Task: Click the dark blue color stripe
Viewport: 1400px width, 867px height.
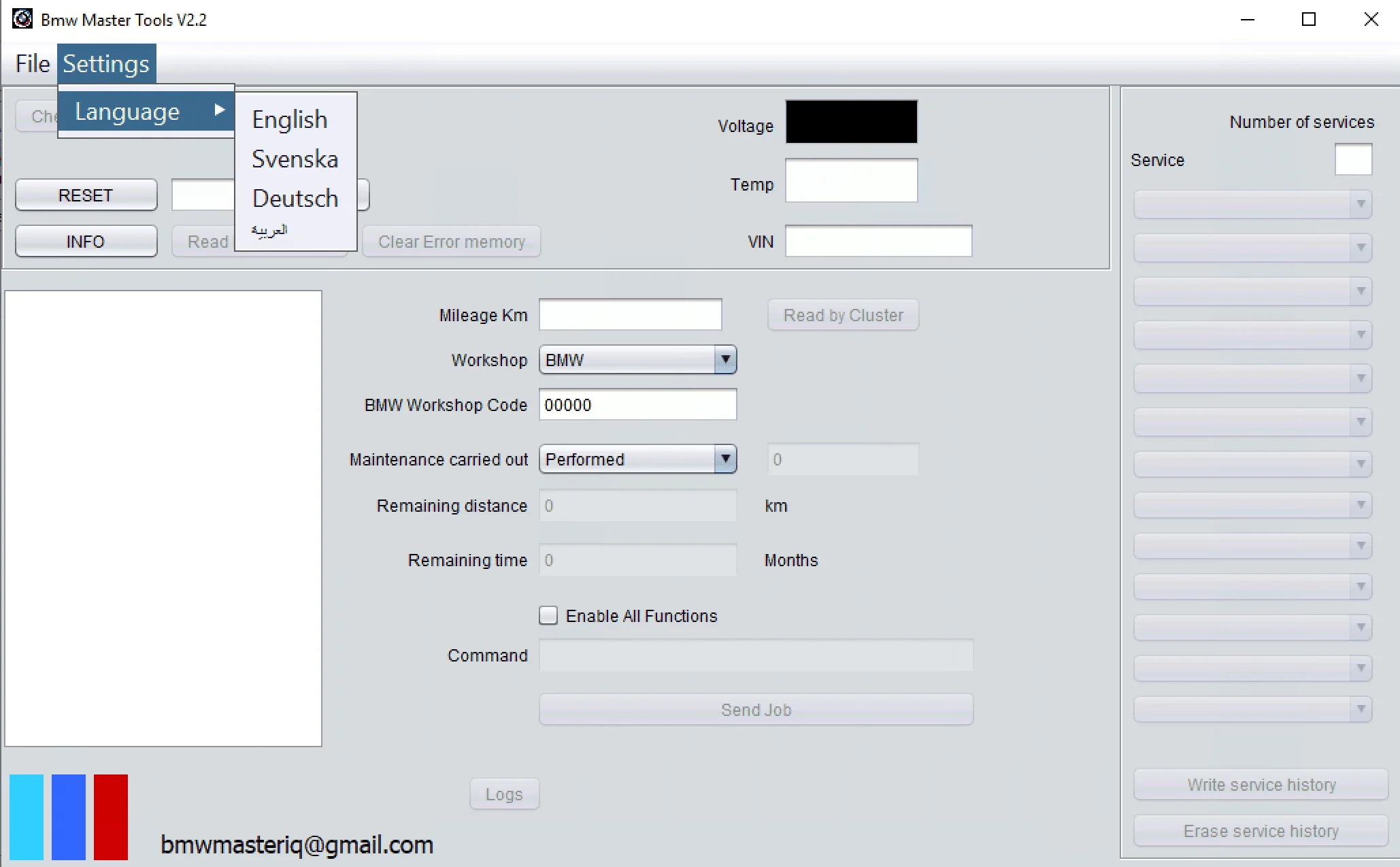Action: [x=69, y=817]
